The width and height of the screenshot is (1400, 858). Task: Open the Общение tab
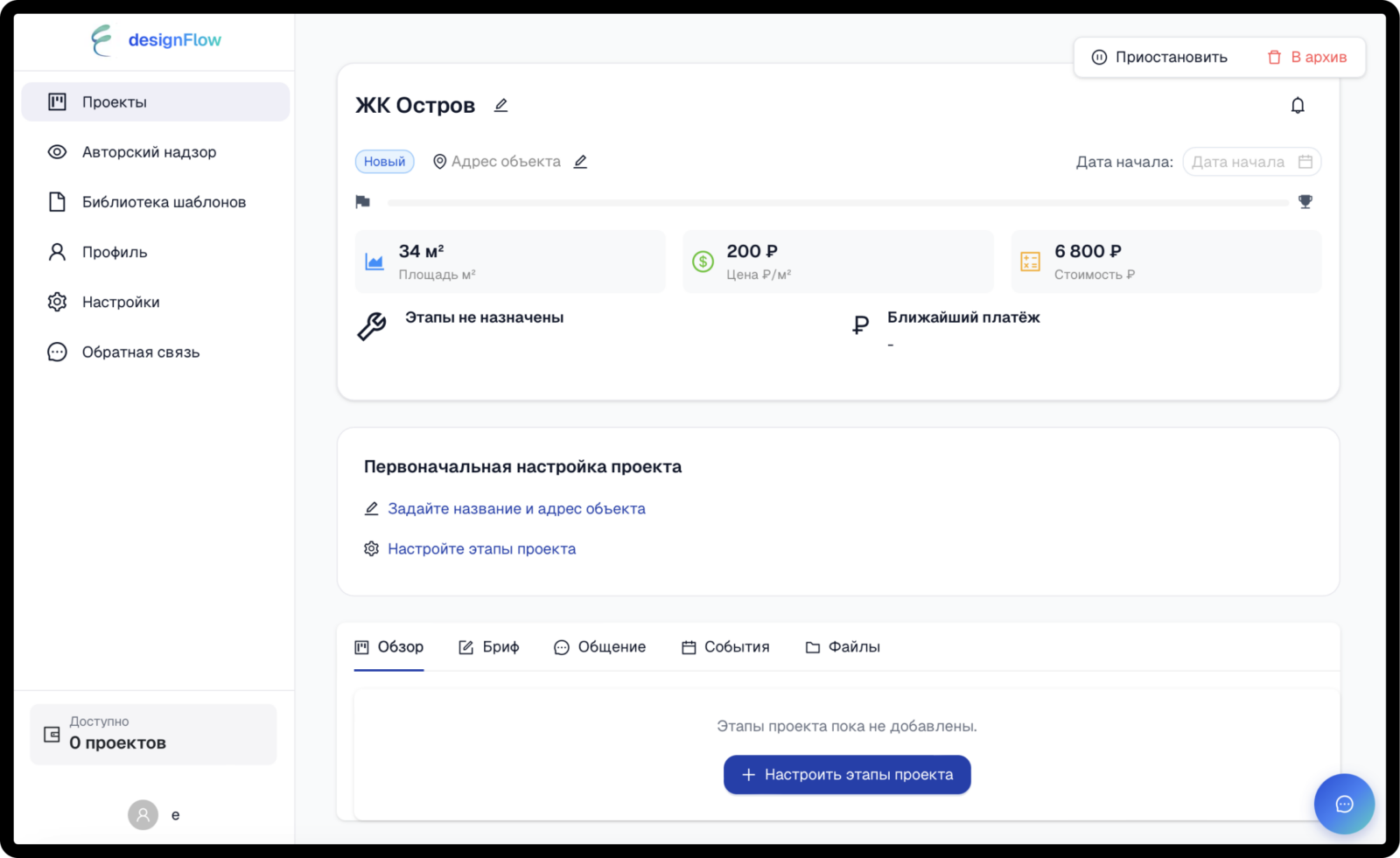599,647
